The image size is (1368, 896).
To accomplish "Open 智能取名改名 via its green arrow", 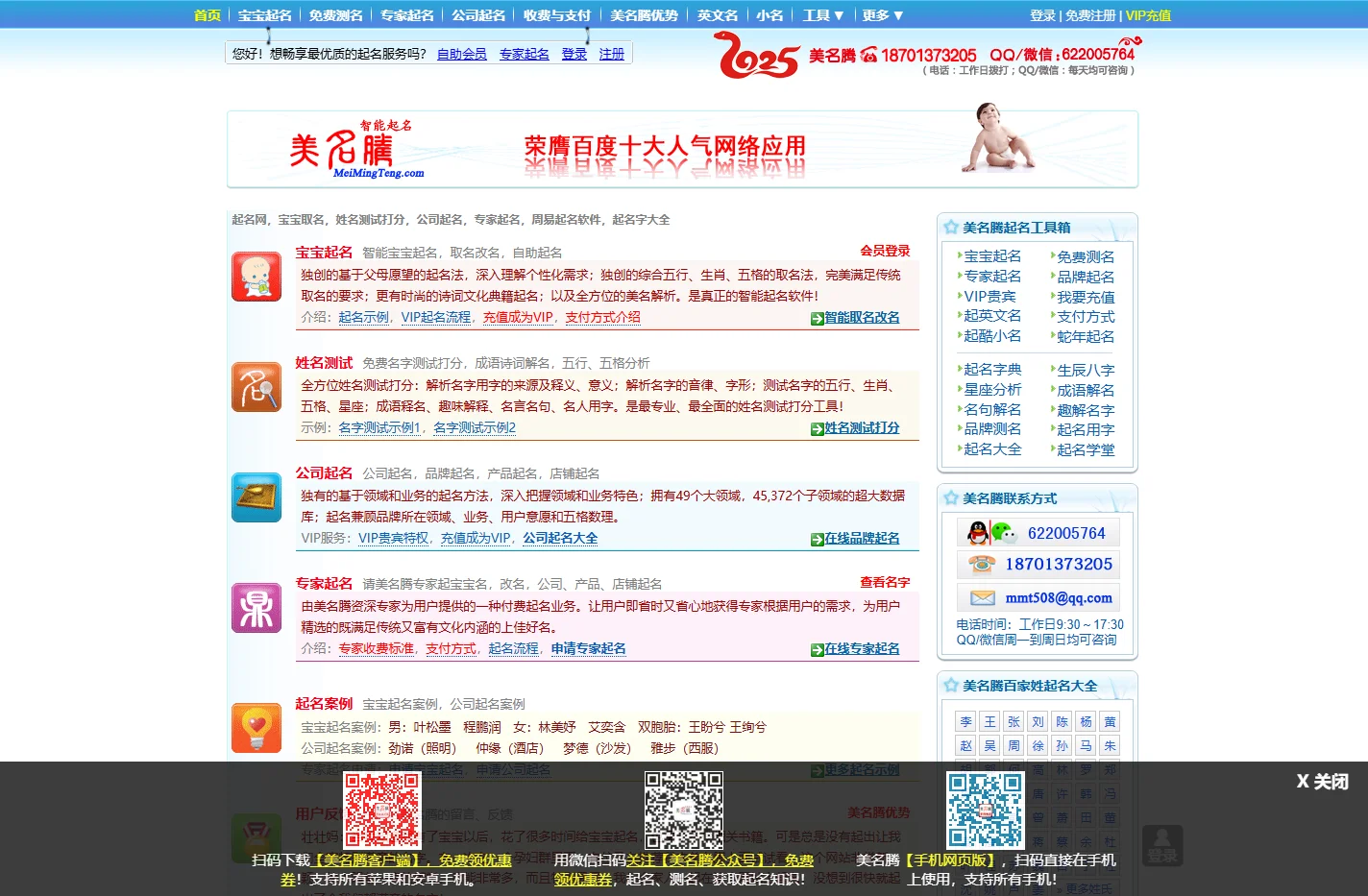I will 817,319.
